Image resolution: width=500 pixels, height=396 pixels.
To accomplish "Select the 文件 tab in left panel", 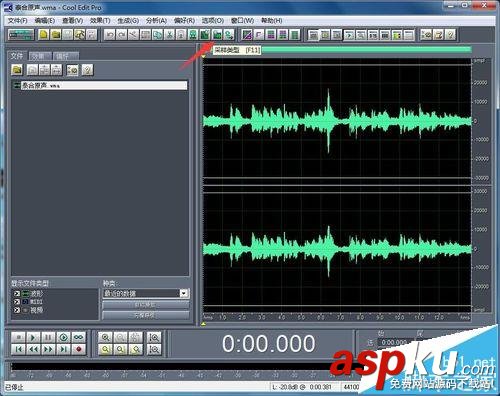I will pyautogui.click(x=17, y=56).
